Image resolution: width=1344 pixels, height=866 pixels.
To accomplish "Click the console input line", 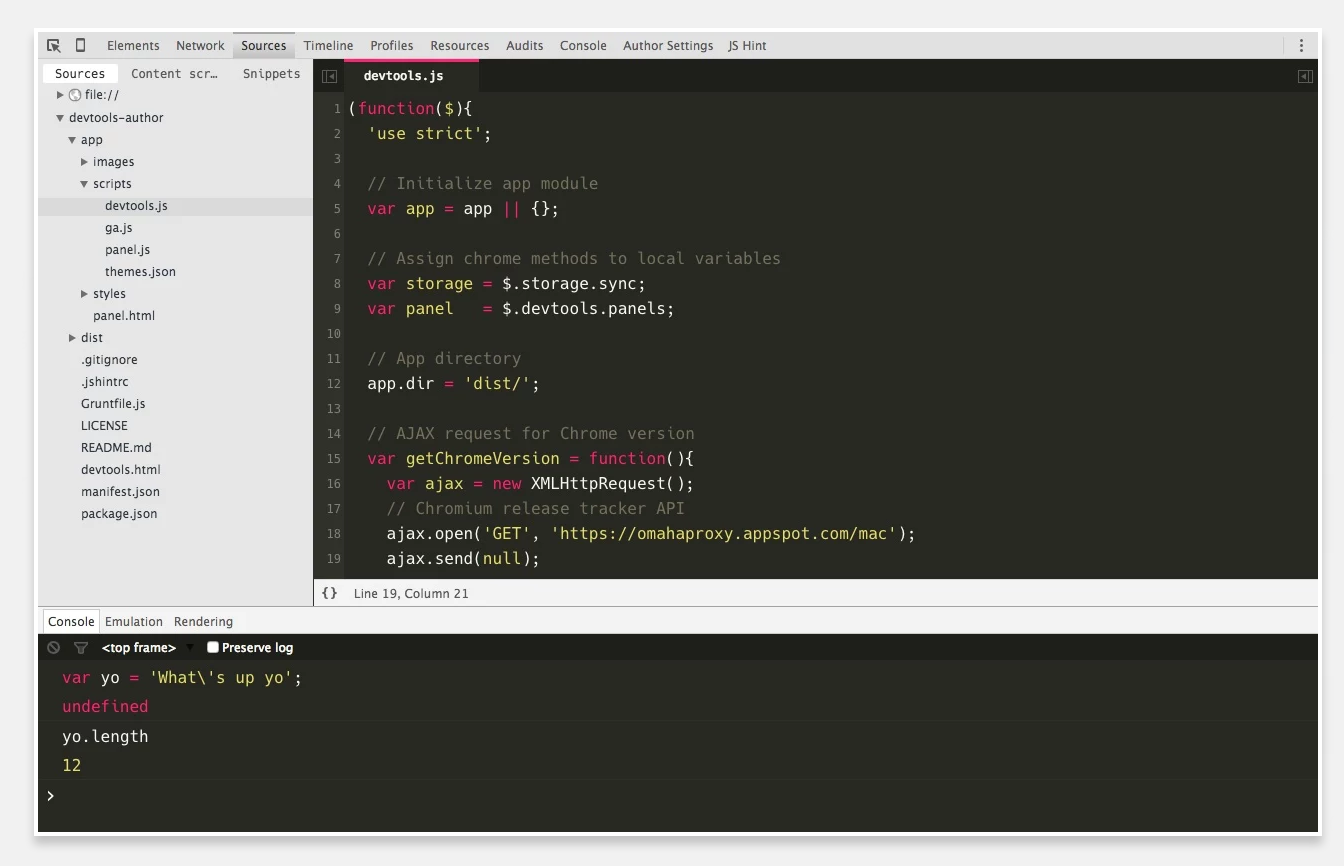I will (680, 796).
